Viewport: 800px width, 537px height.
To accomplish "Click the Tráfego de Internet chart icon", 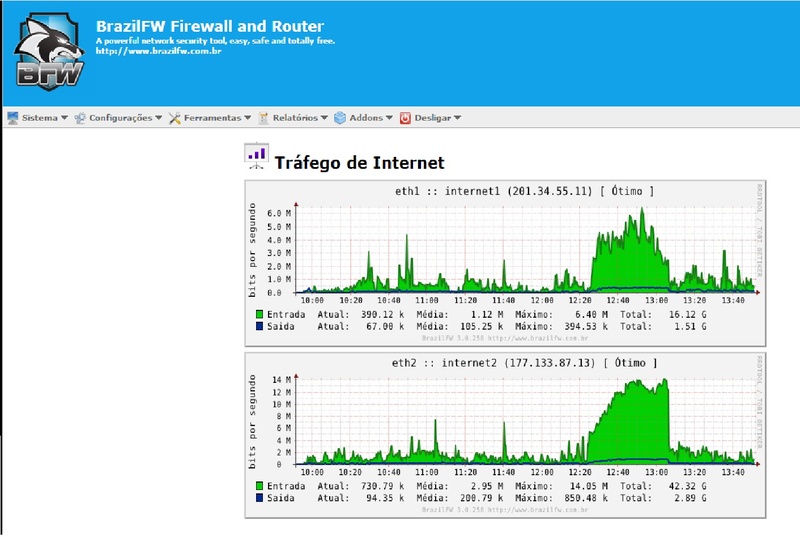I will tap(256, 156).
